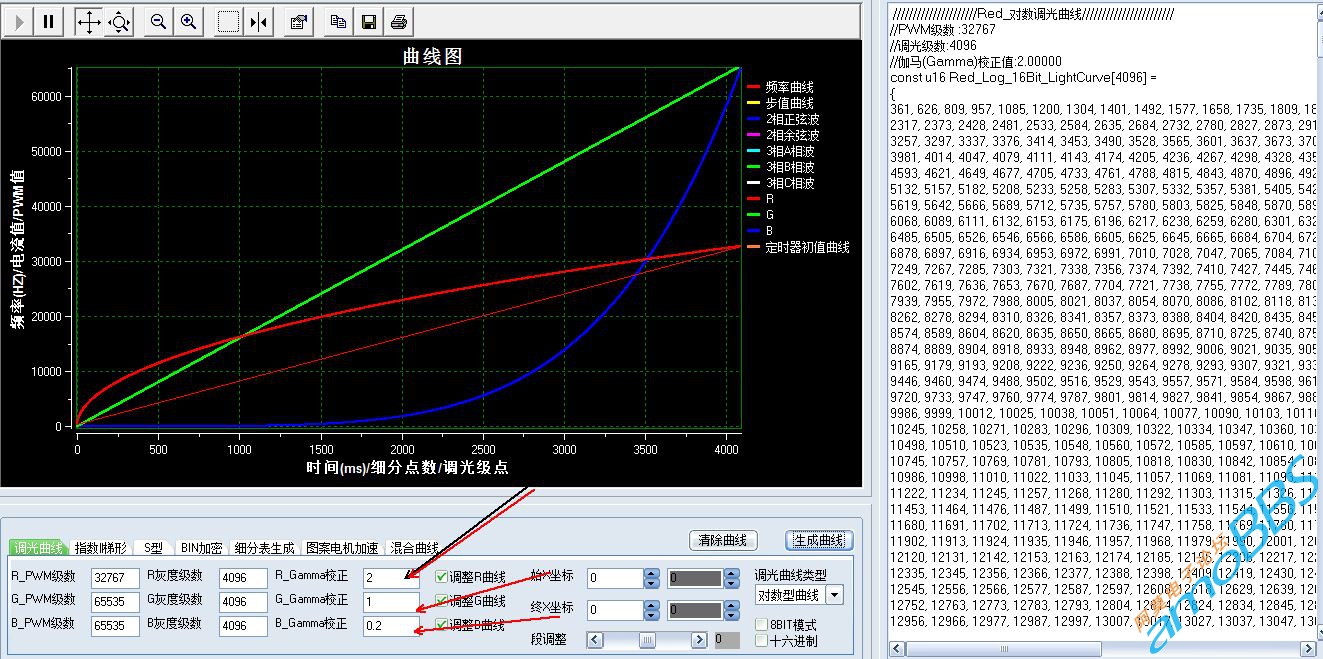This screenshot has width=1323, height=659.
Task: Click the play button in the chart toolbar
Action: pyautogui.click(x=20, y=21)
